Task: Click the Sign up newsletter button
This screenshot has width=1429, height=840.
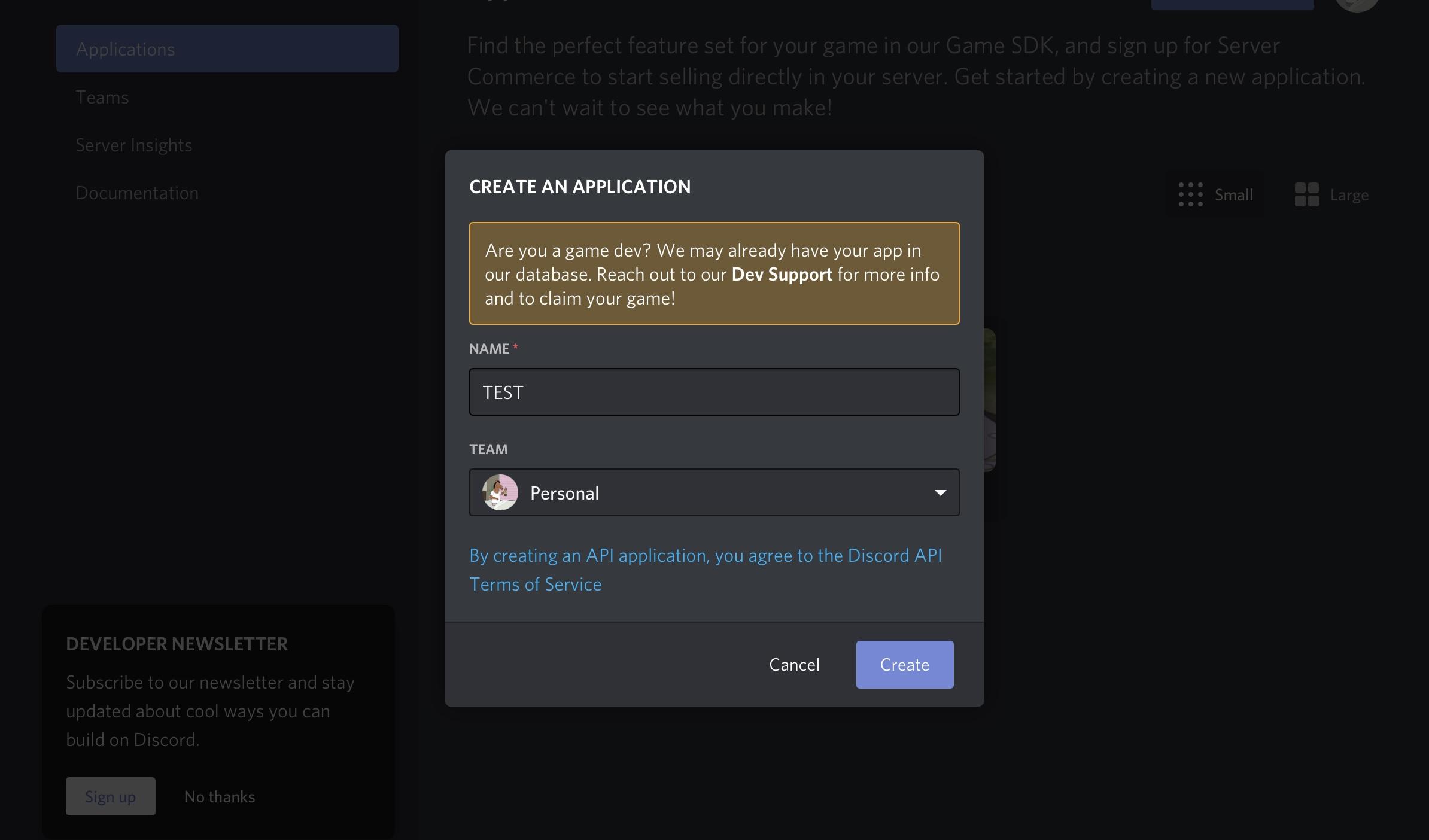Action: pos(110,796)
